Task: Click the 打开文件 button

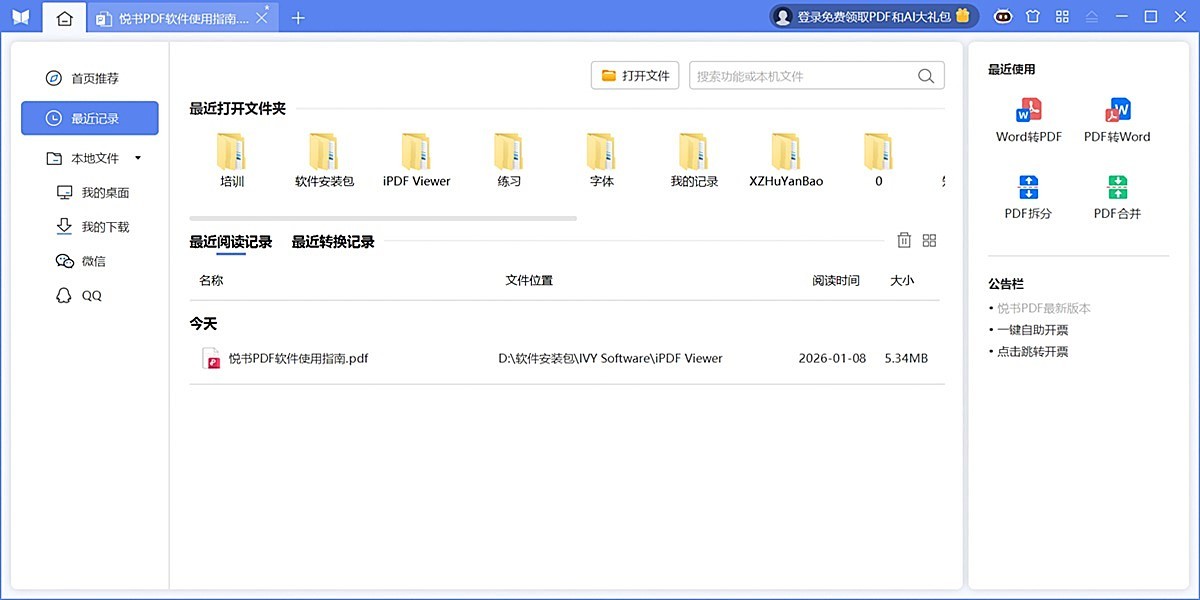Action: [x=634, y=74]
